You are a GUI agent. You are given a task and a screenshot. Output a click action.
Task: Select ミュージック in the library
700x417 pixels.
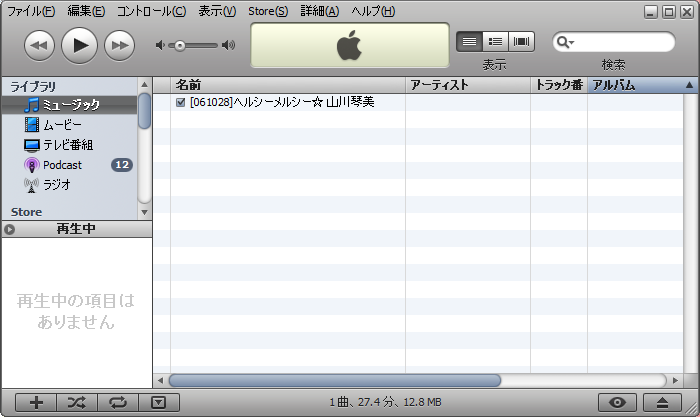69,105
